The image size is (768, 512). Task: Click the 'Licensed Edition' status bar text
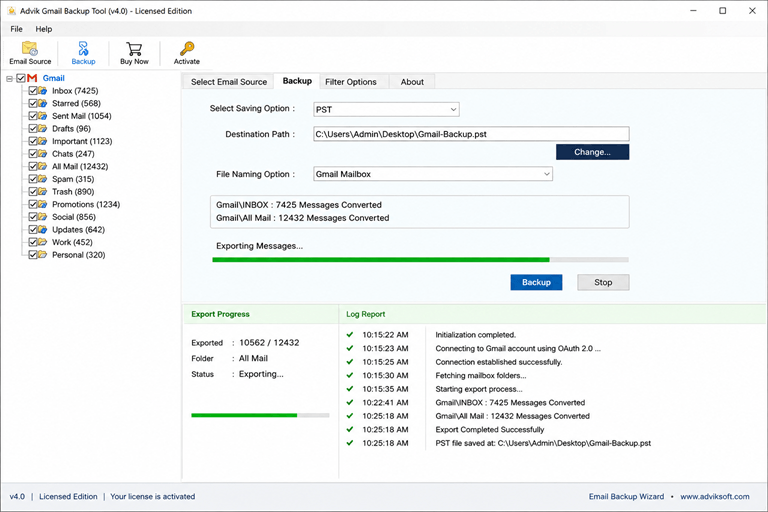[68, 496]
